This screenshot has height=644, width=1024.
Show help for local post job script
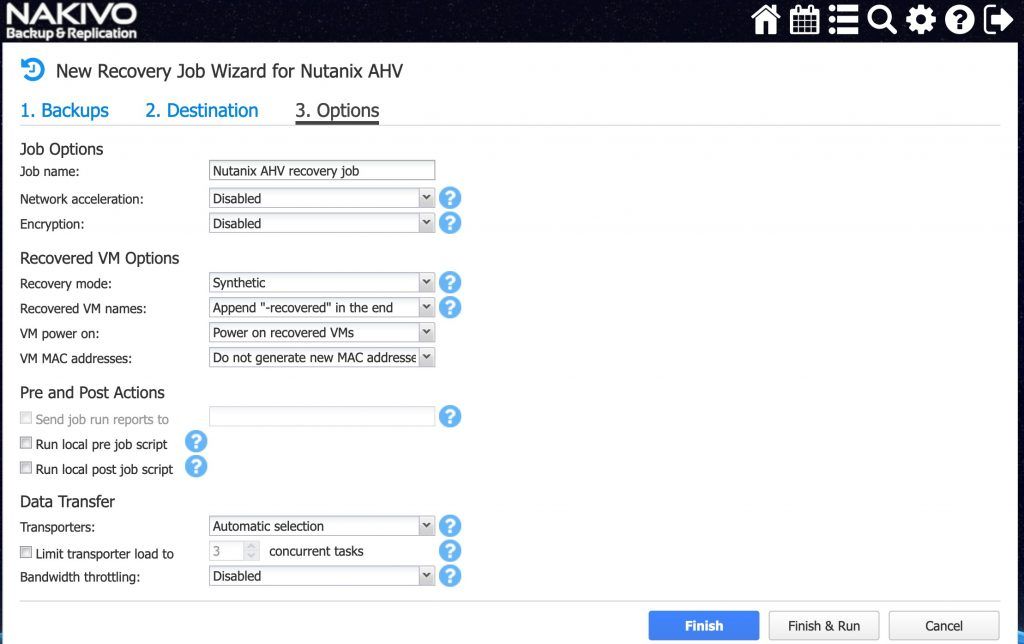tap(196, 466)
